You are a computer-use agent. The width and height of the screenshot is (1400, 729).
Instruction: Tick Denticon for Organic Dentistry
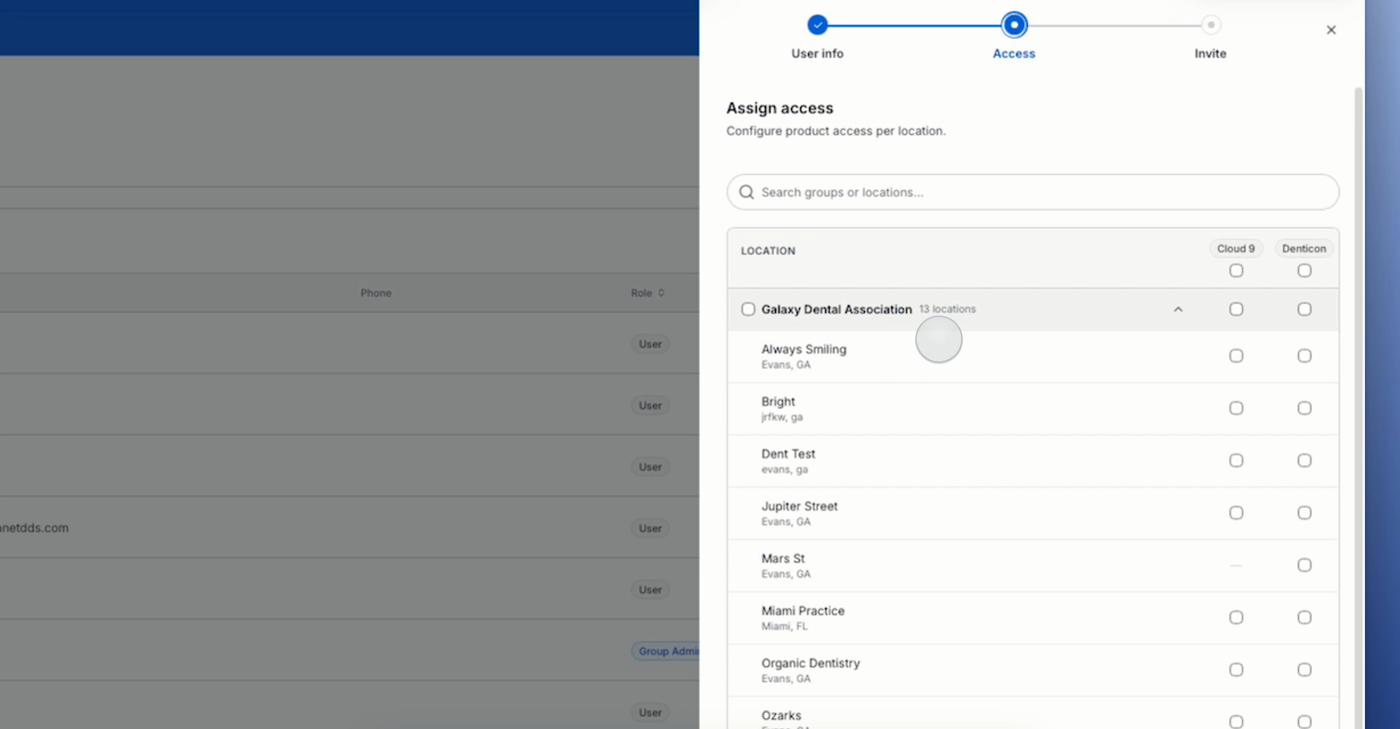[x=1304, y=670]
